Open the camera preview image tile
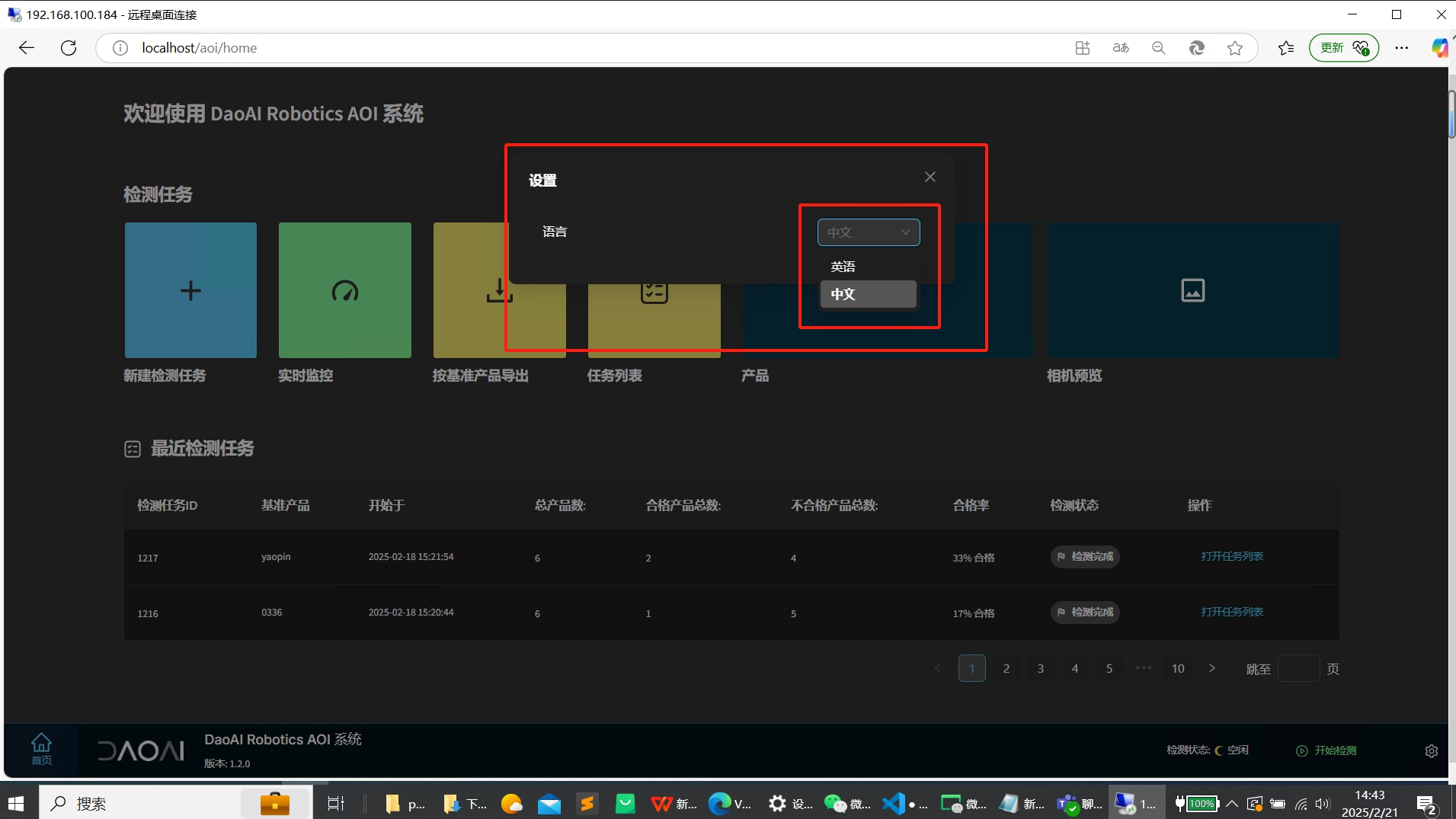 [x=1192, y=290]
